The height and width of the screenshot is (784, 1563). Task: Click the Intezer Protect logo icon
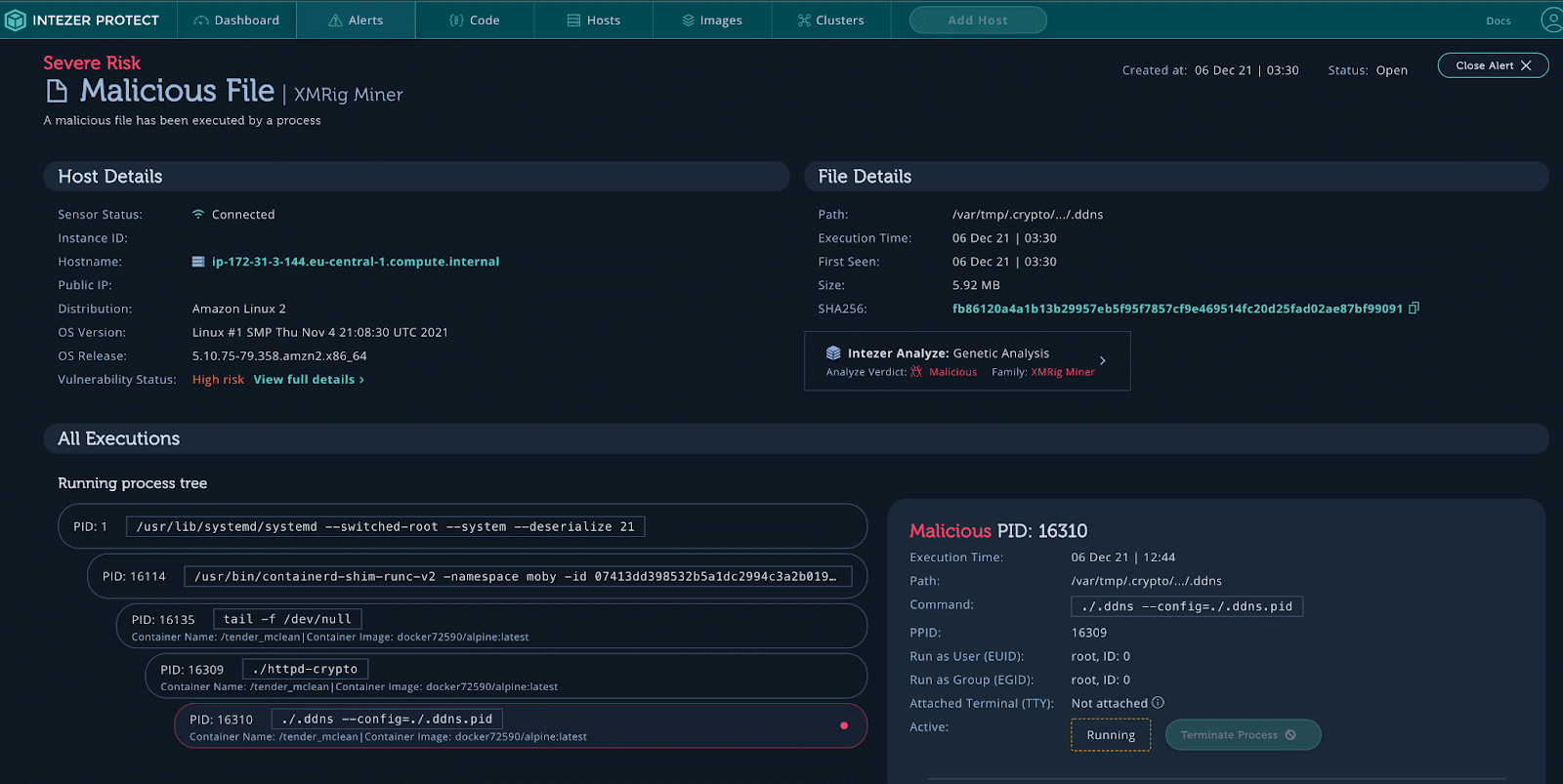click(16, 20)
